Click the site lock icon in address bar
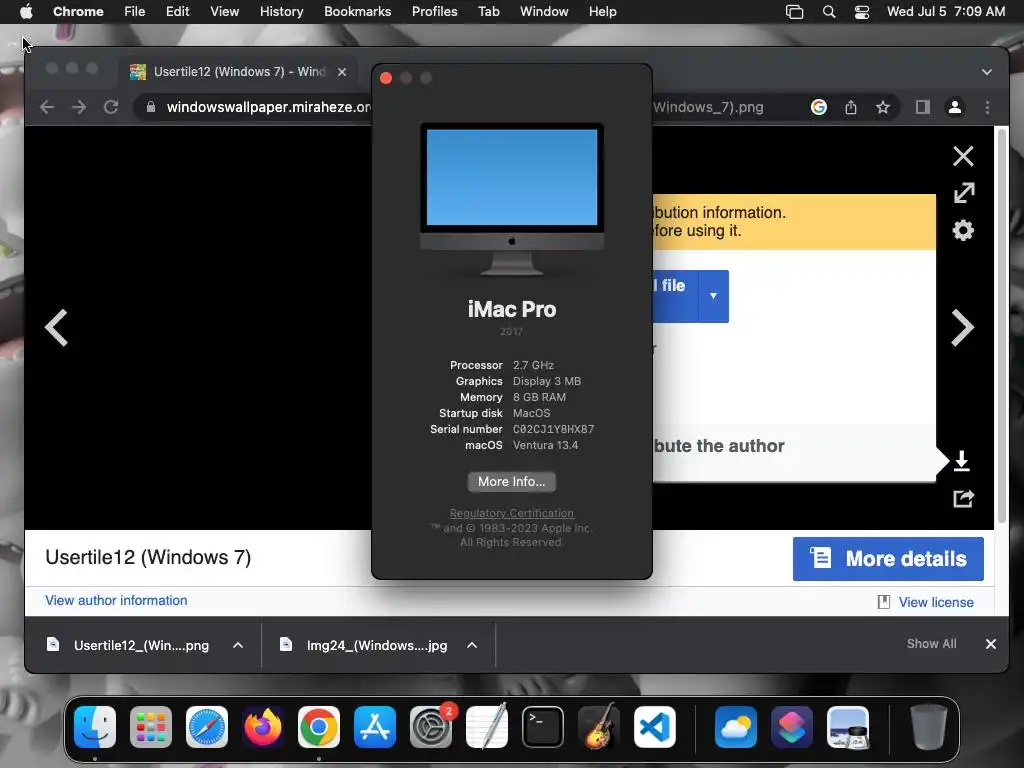 (151, 107)
